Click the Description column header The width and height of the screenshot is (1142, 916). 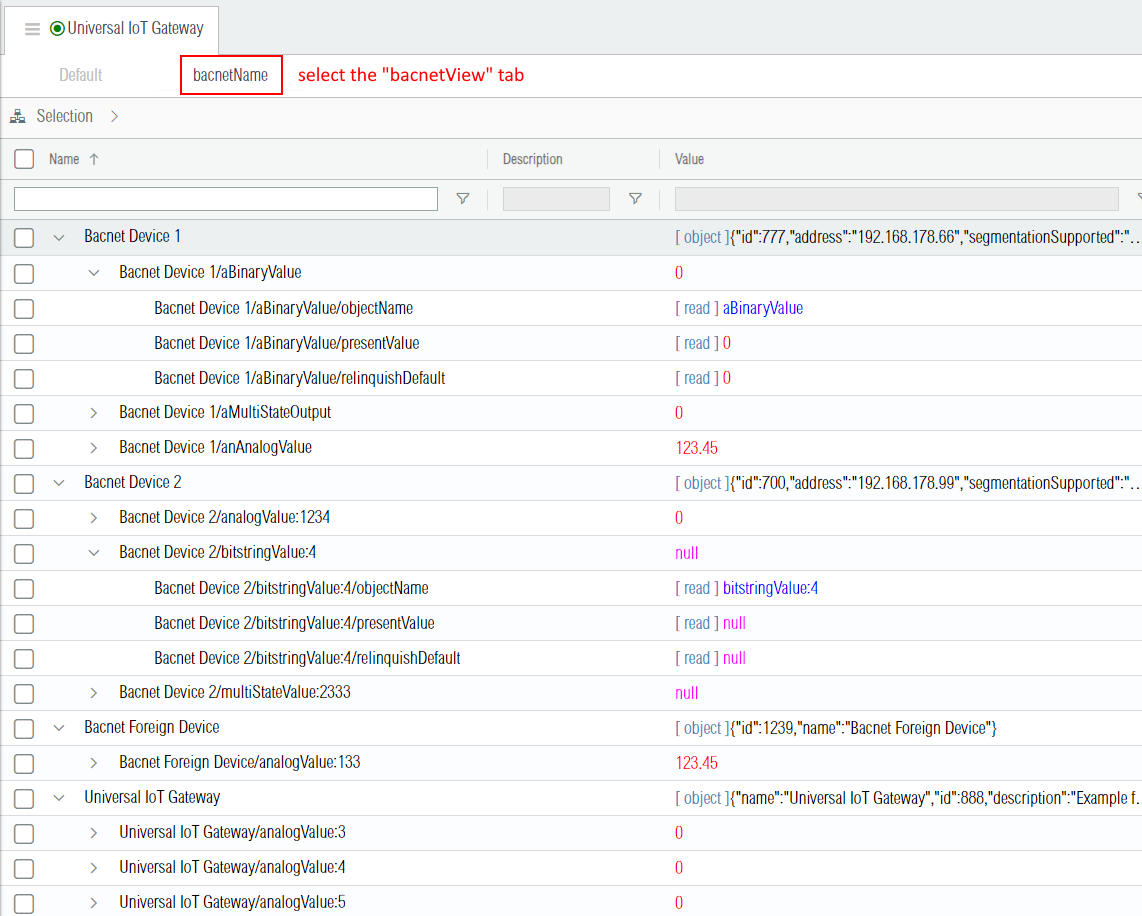pos(532,159)
